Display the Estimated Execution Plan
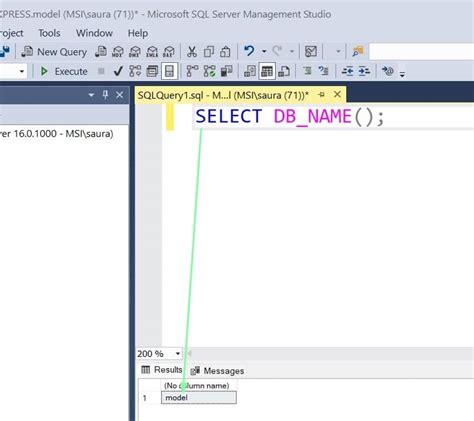Image resolution: width=474 pixels, height=421 pixels. coord(135,71)
